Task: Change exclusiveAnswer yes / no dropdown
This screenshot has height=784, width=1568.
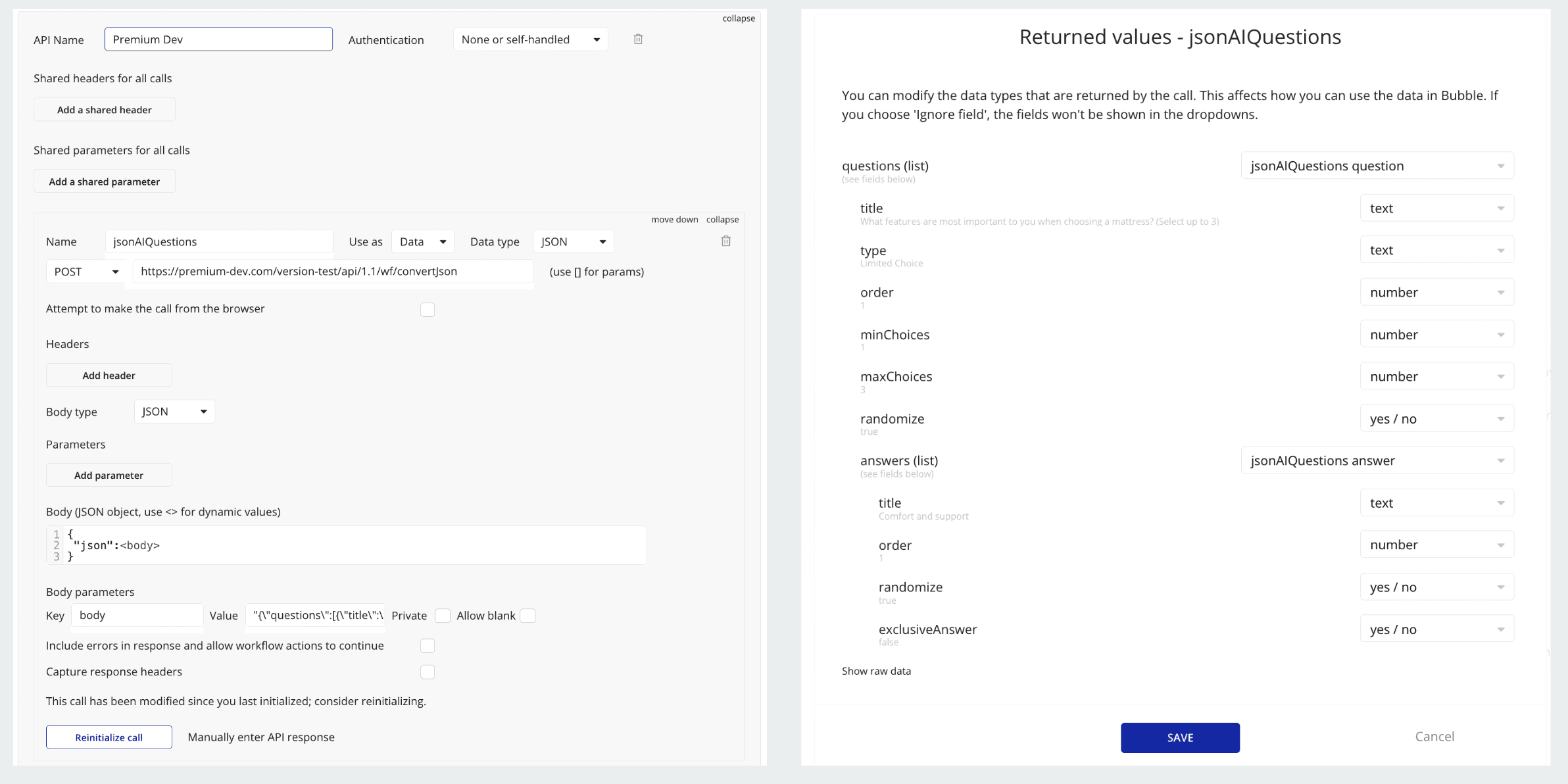Action: tap(1436, 629)
